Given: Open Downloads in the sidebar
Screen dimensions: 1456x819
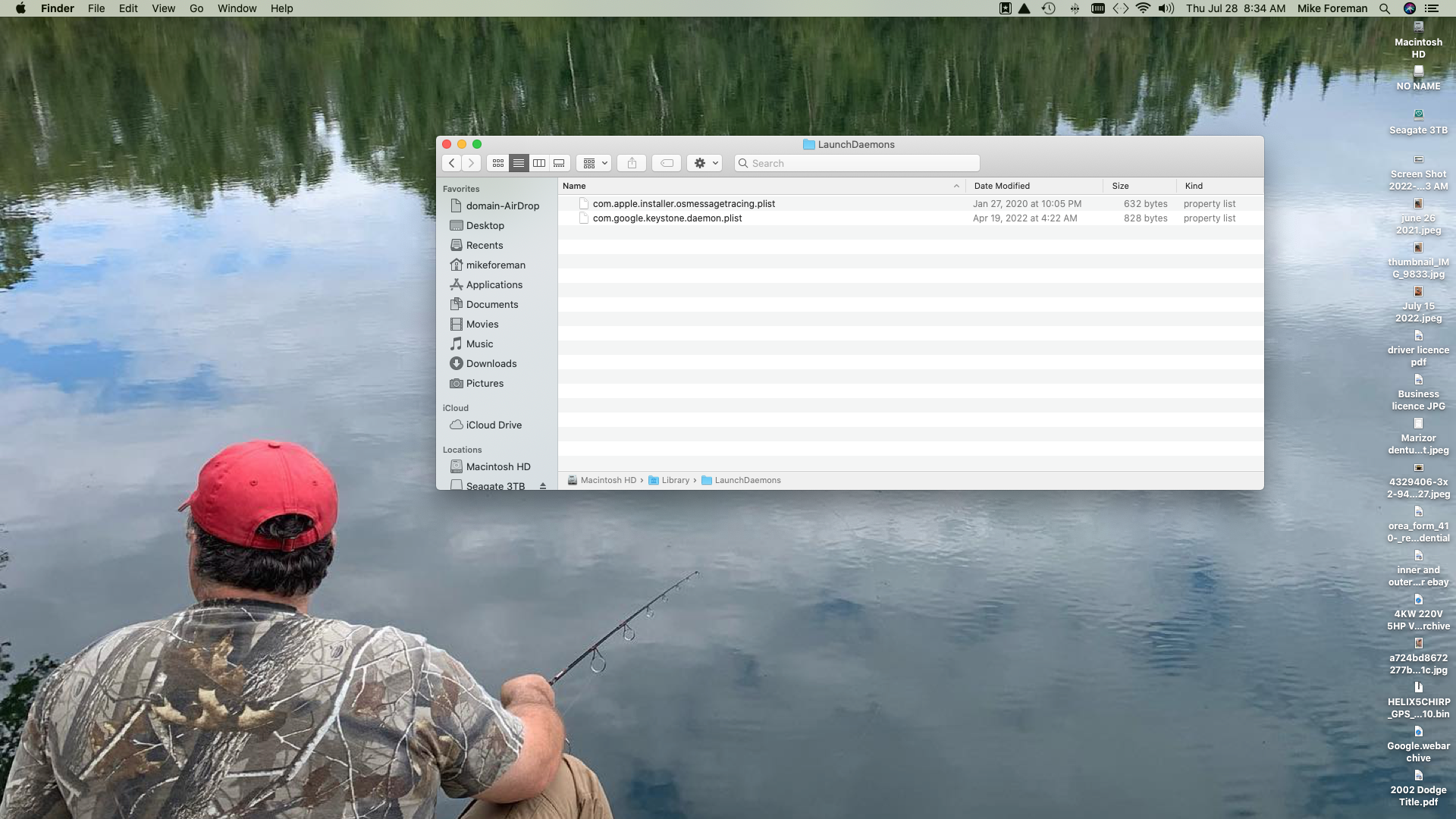Looking at the screenshot, I should pyautogui.click(x=491, y=363).
